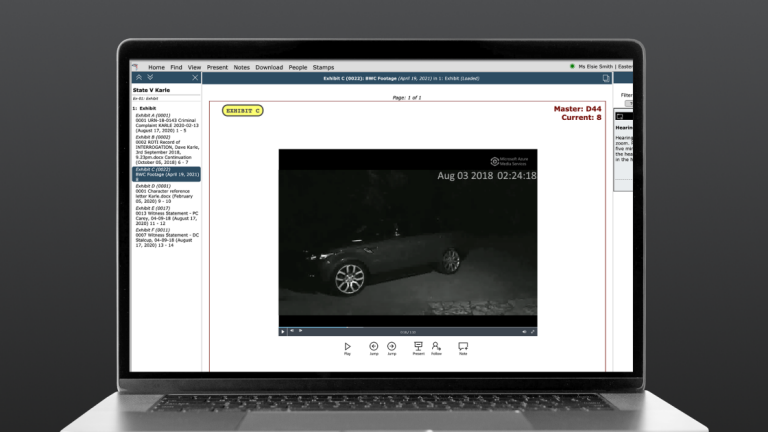Screen dimensions: 768x432
Task: Click the Note icon below the video
Action: [x=463, y=346]
